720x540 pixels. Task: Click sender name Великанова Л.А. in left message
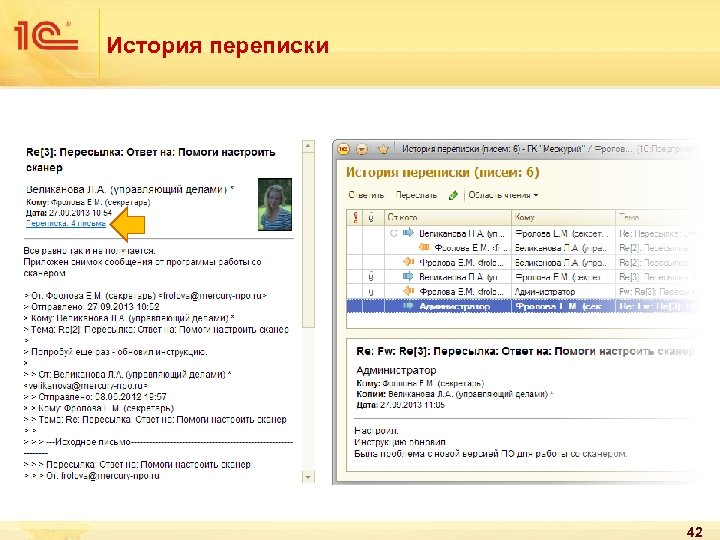[x=130, y=189]
